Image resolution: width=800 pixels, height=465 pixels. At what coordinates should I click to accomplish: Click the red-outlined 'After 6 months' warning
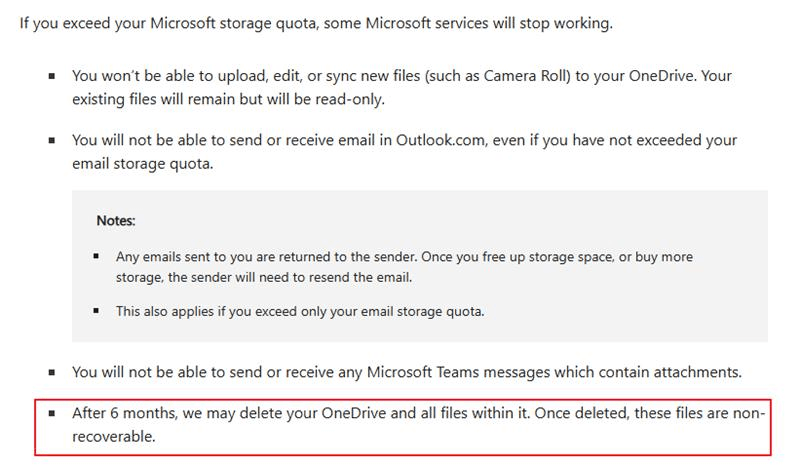coord(403,428)
